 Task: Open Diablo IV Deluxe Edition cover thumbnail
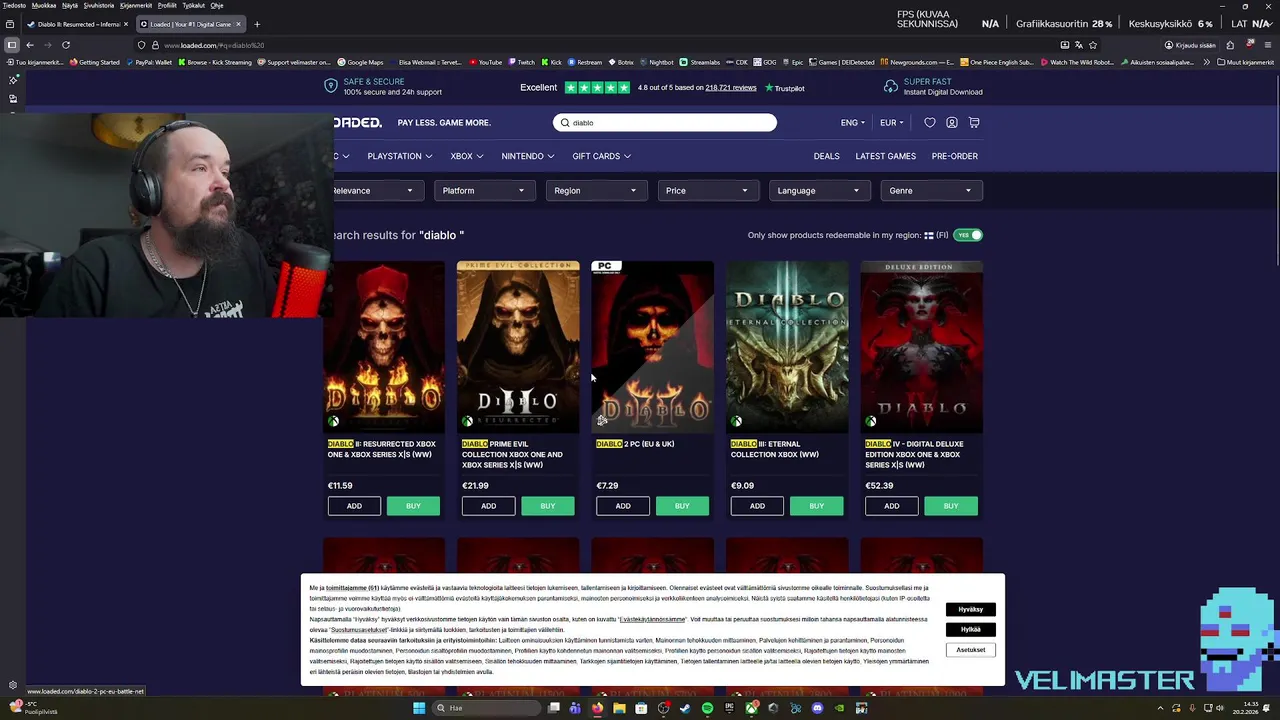pos(922,347)
